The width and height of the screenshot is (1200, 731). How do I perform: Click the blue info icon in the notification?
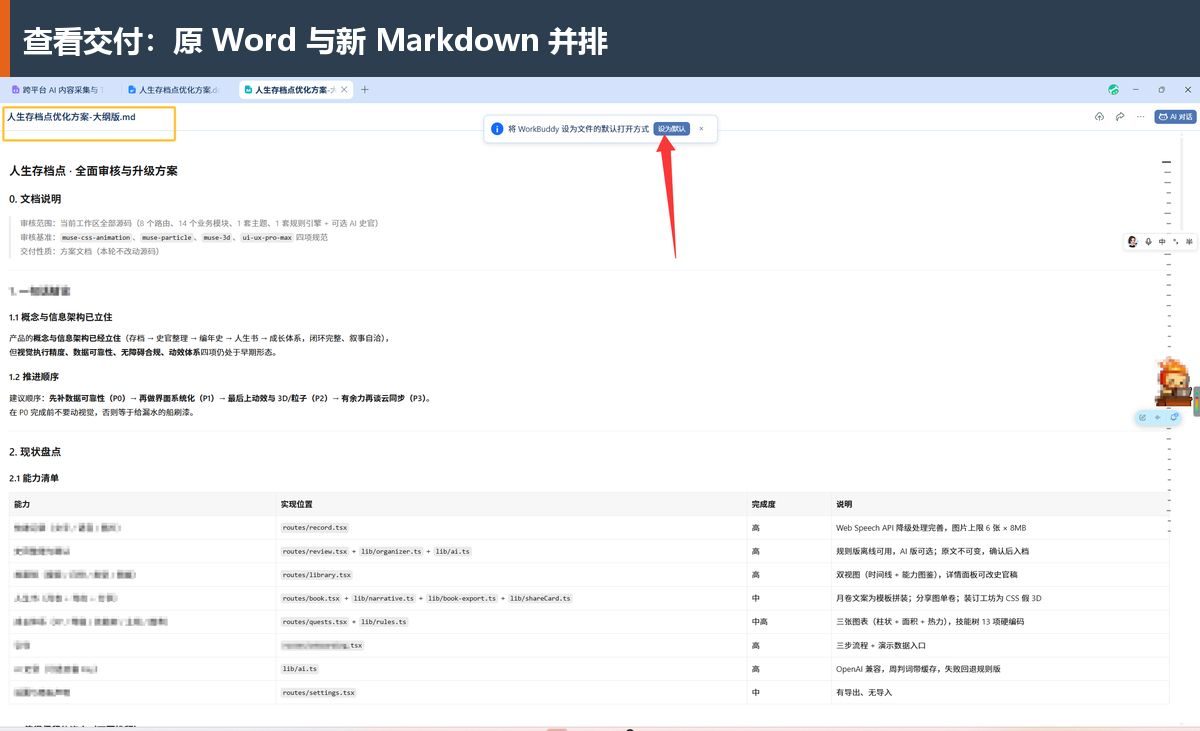point(497,129)
